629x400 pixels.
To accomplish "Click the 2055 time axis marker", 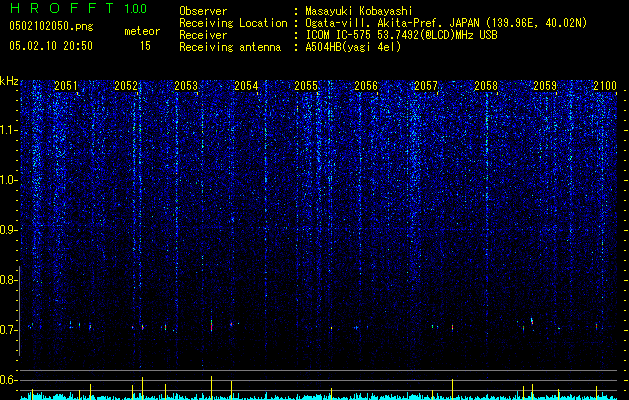I will tap(306, 86).
